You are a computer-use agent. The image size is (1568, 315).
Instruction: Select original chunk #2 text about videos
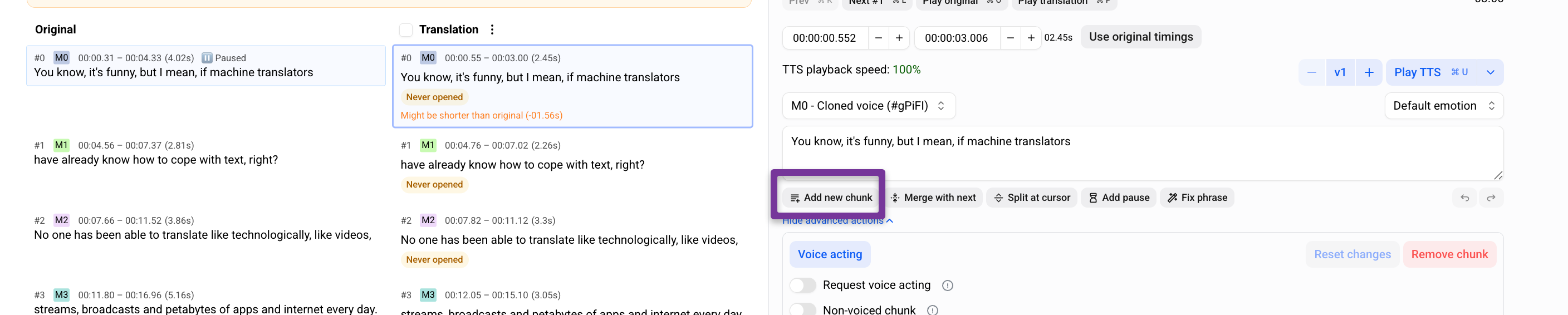coord(203,235)
